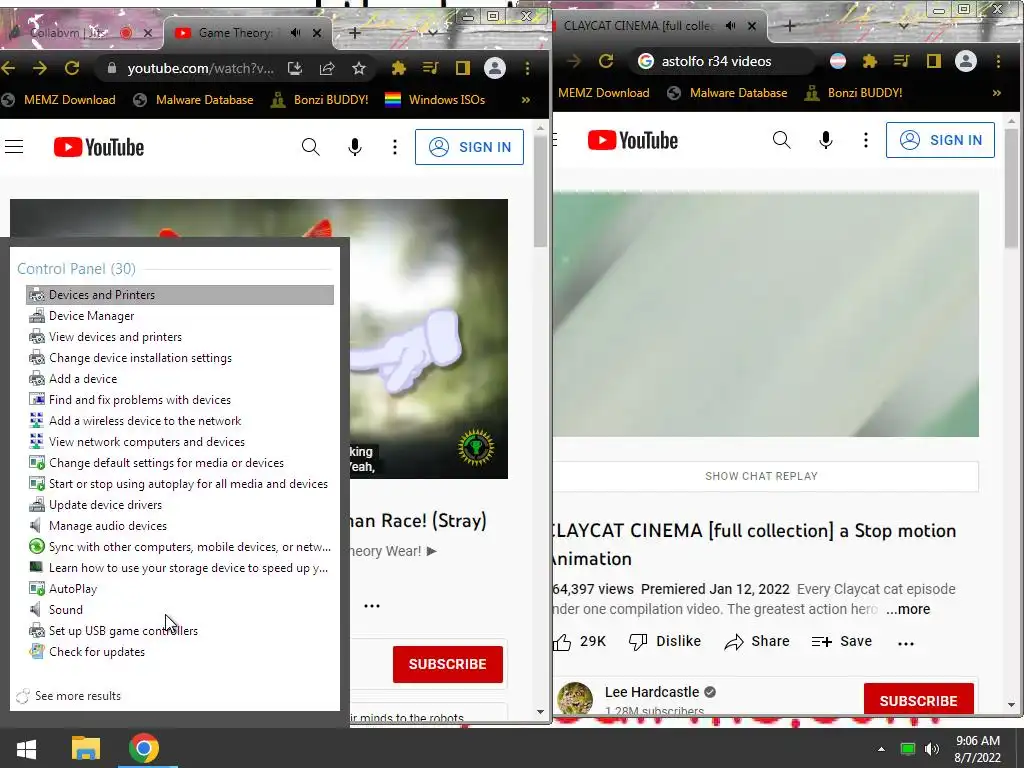Save Claycat video to playlist

point(842,641)
